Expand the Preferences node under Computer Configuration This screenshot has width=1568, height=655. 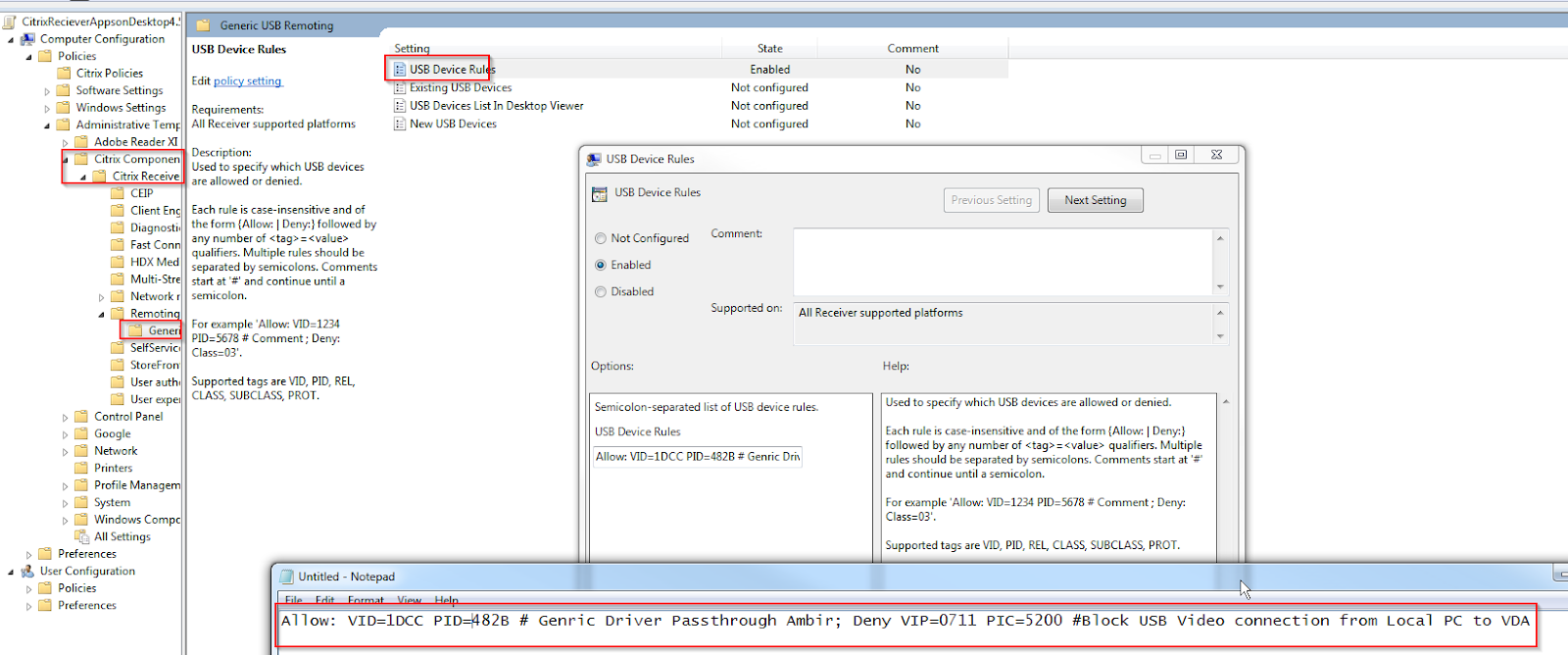[x=29, y=554]
